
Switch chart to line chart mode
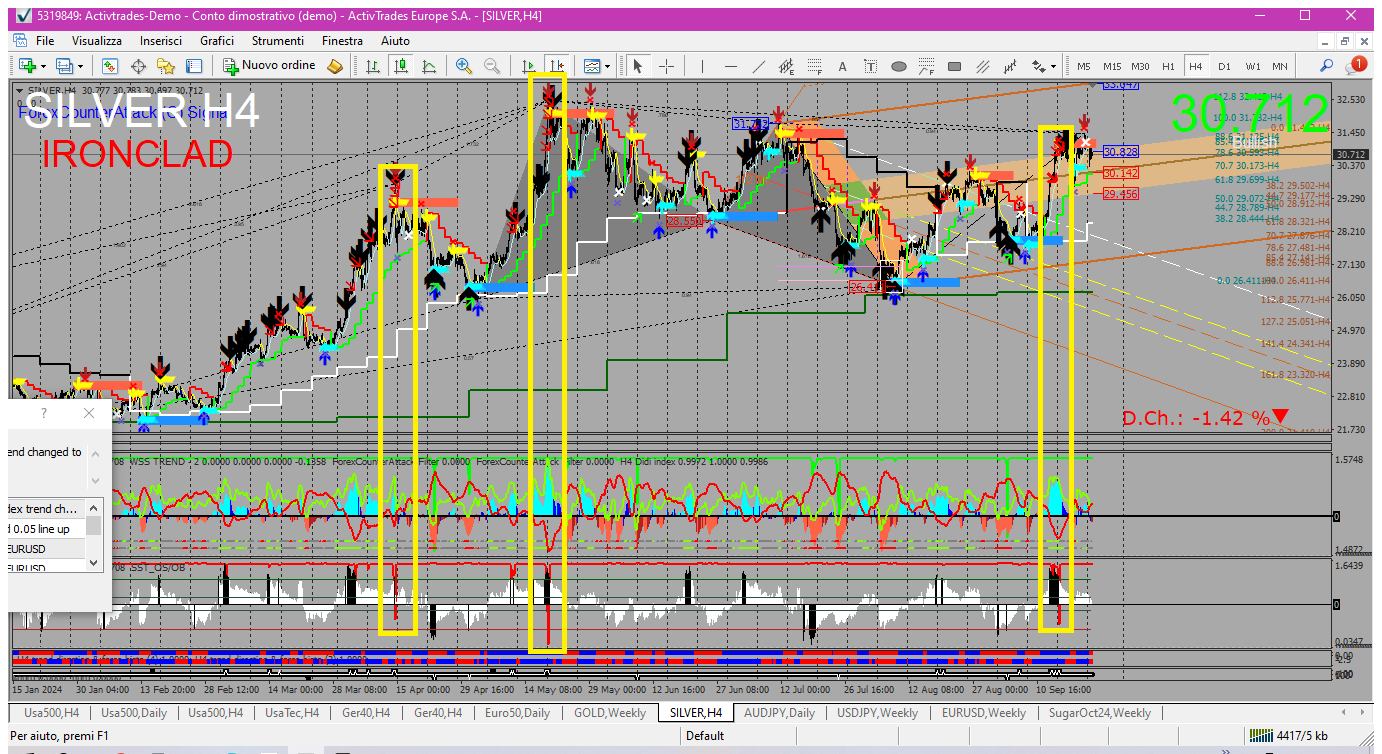(x=429, y=66)
